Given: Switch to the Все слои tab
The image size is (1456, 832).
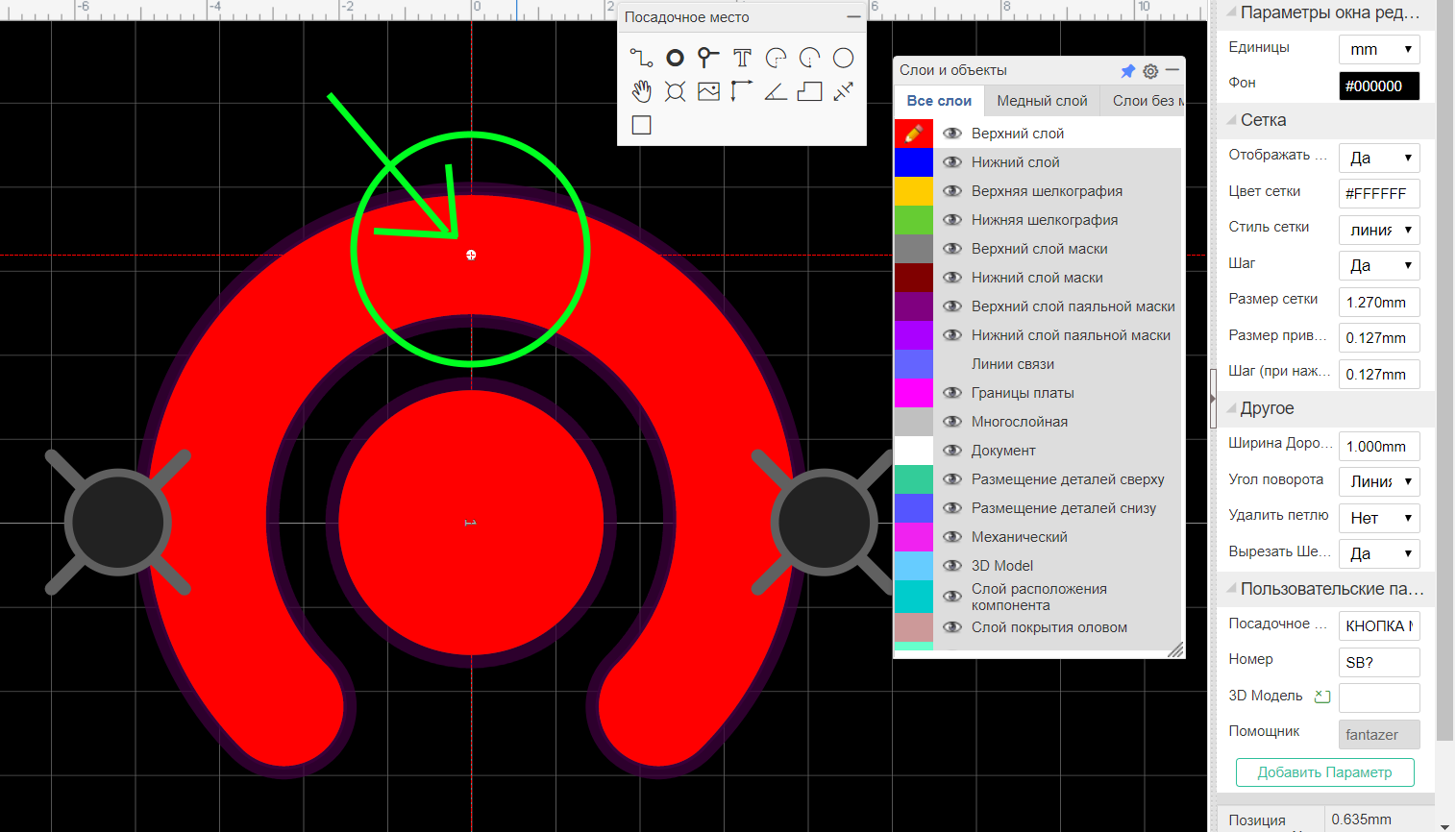Looking at the screenshot, I should pyautogui.click(x=939, y=101).
